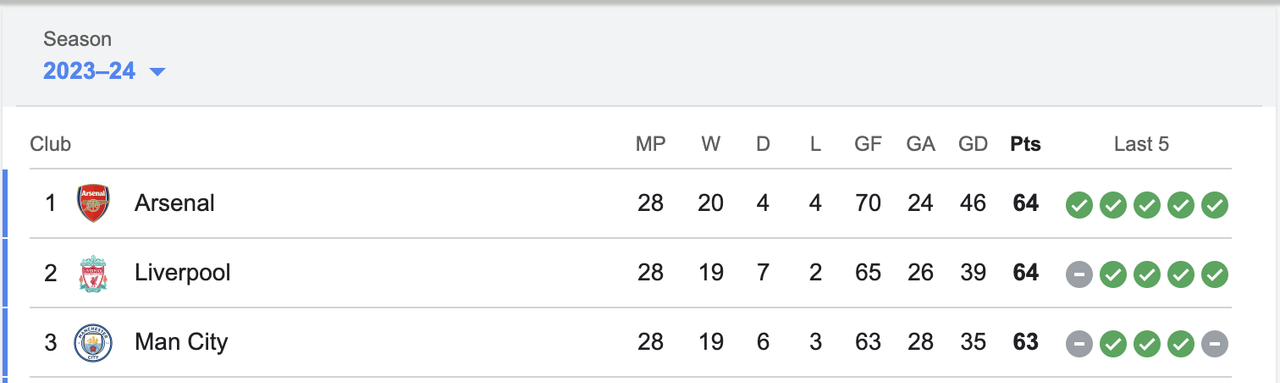
Task: Click the Liverpool club crest icon
Action: (93, 273)
